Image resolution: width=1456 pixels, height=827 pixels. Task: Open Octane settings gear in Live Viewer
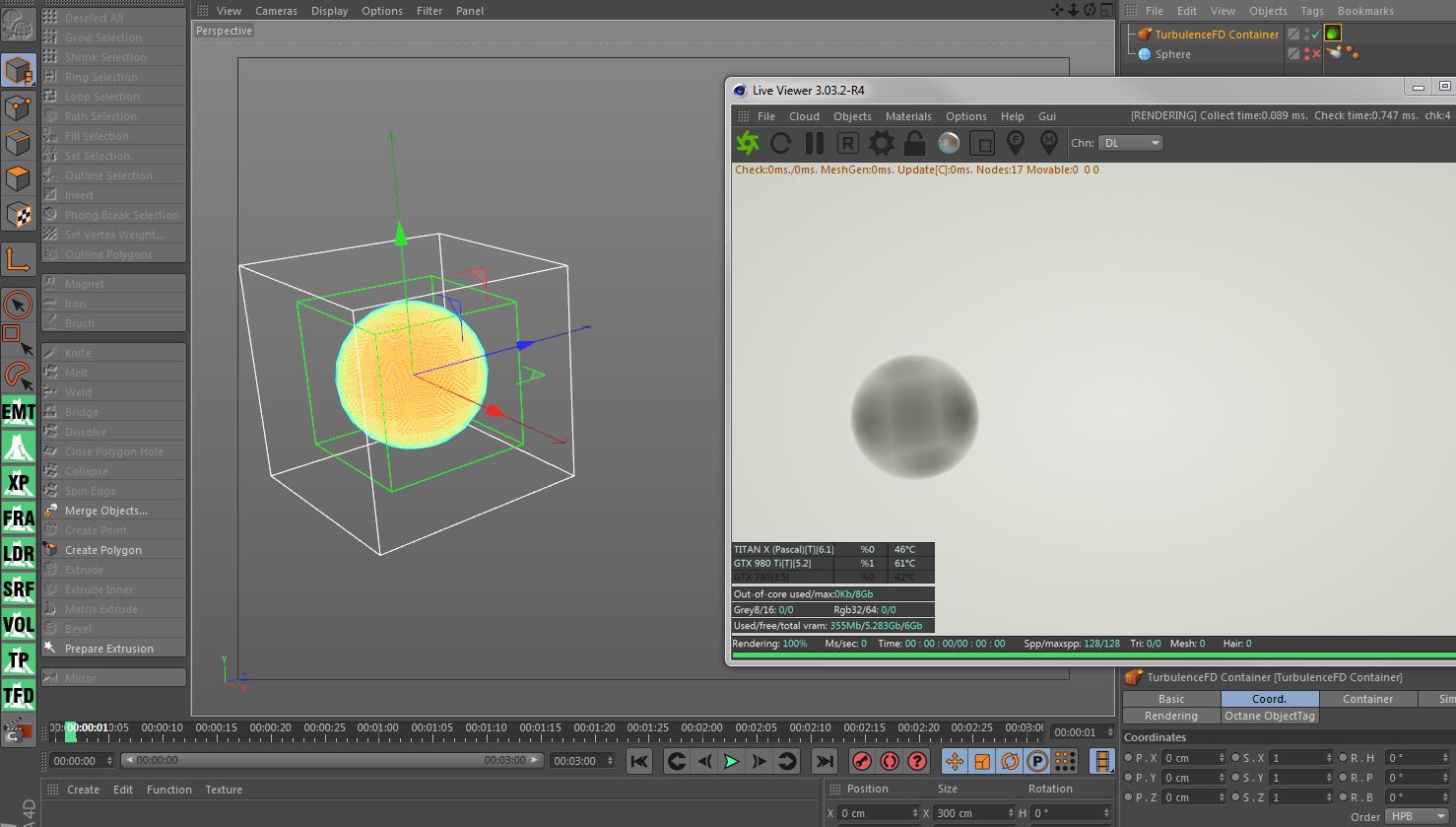coord(881,144)
